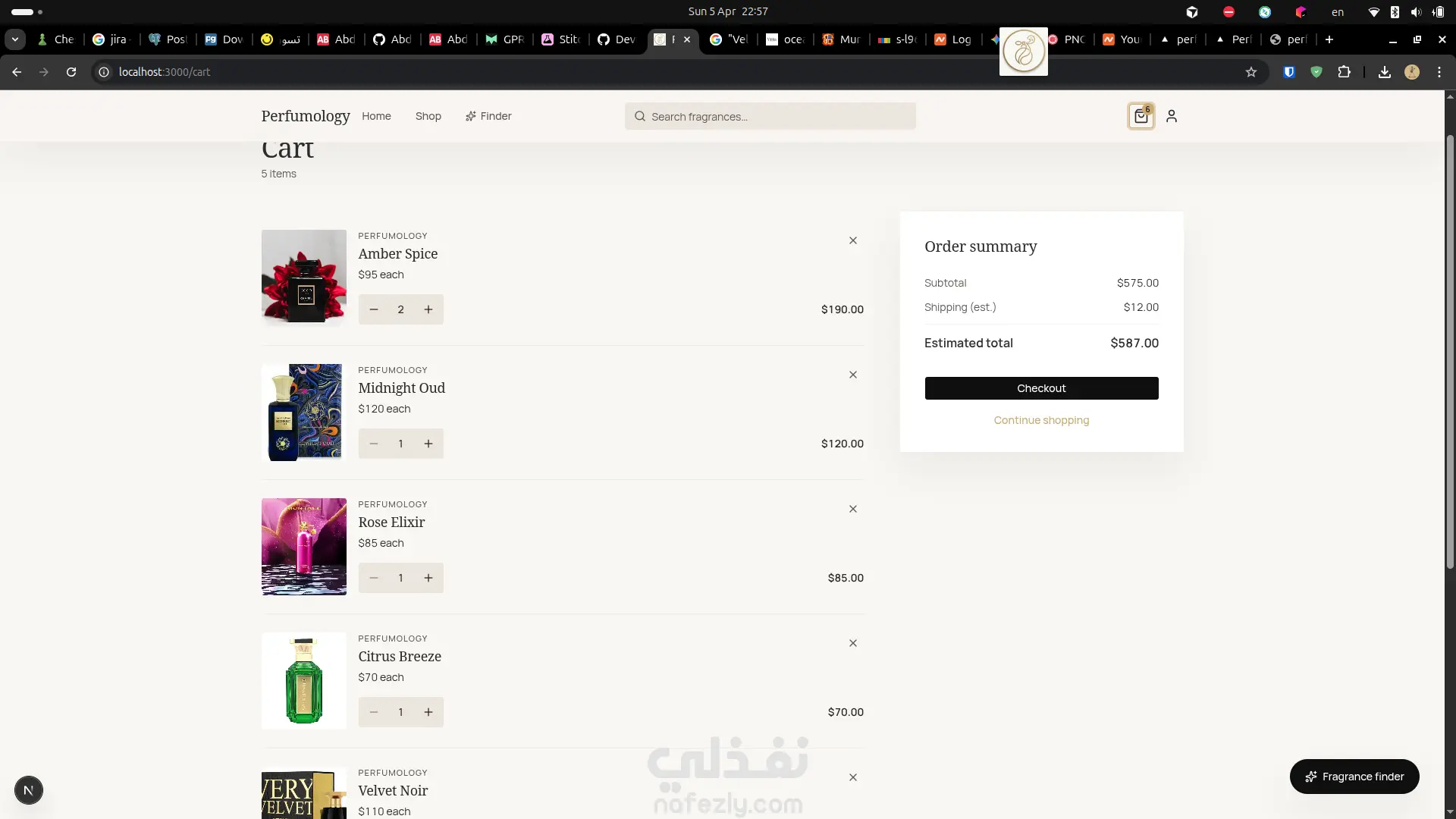This screenshot has width=1456, height=819.
Task: Go to Shop nav item
Action: tap(428, 116)
